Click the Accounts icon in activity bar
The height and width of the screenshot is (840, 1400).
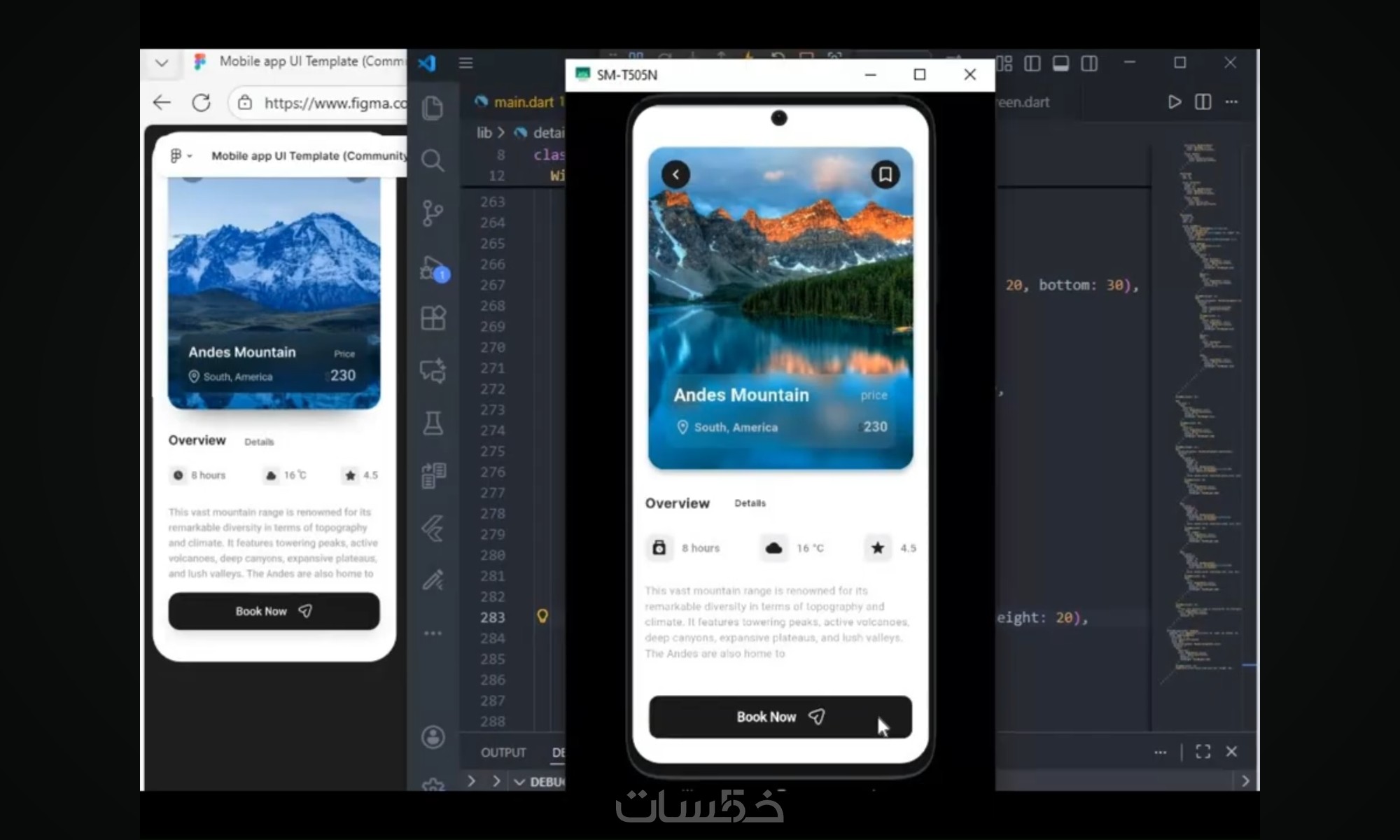point(433,736)
